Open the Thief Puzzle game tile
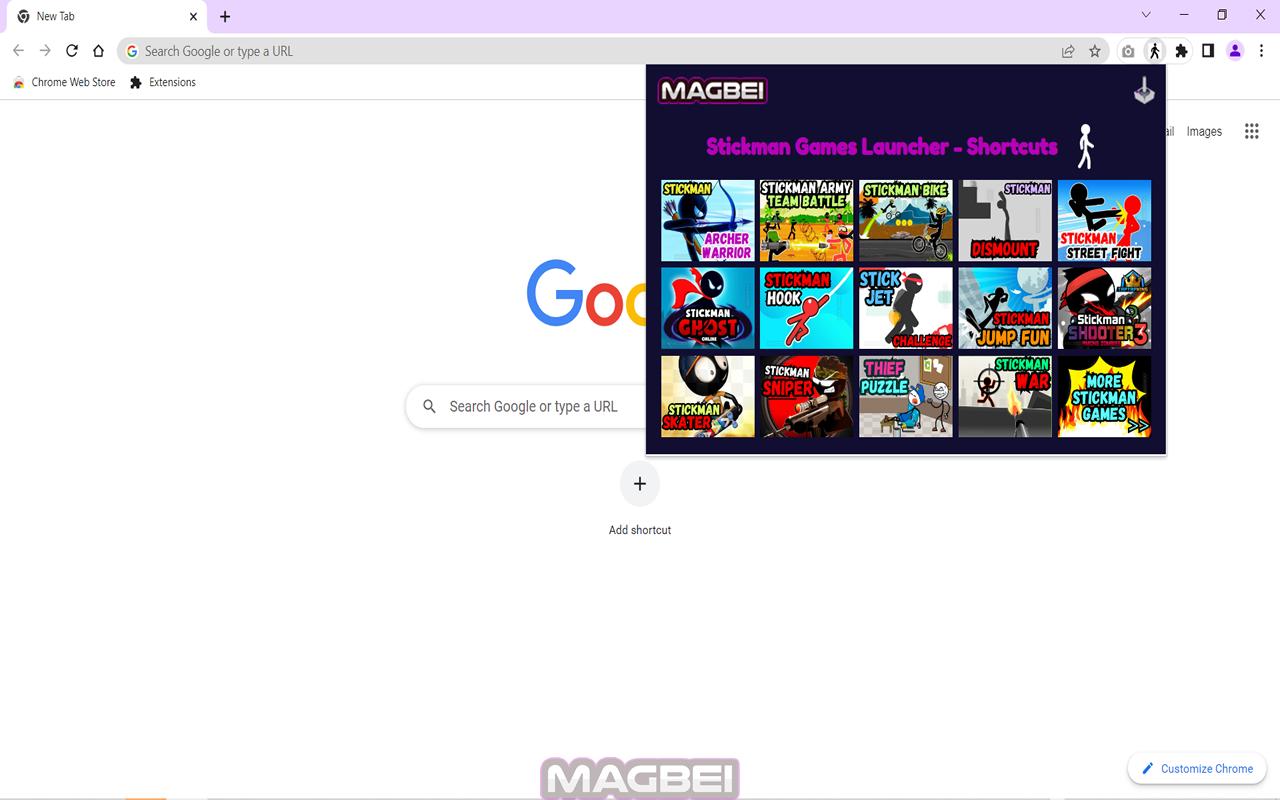The height and width of the screenshot is (800, 1280). pyautogui.click(x=905, y=396)
